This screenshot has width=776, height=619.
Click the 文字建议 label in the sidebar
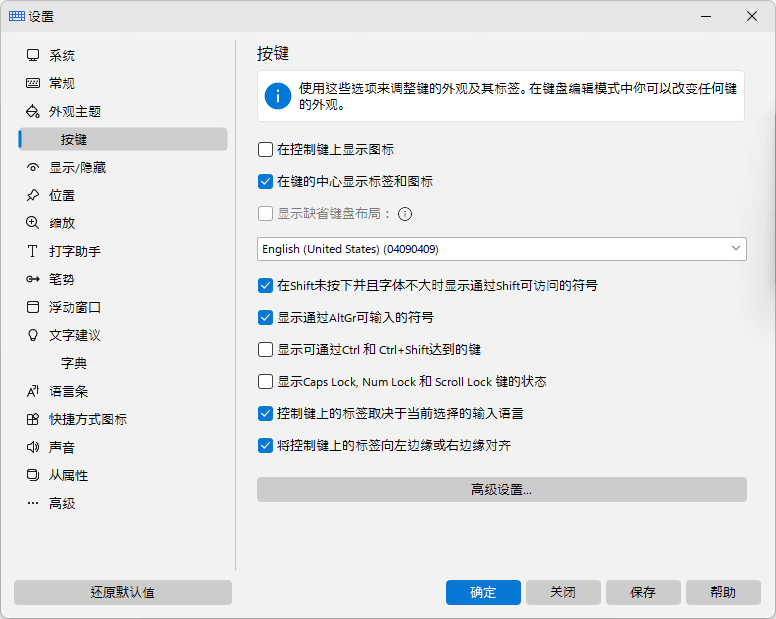75,335
